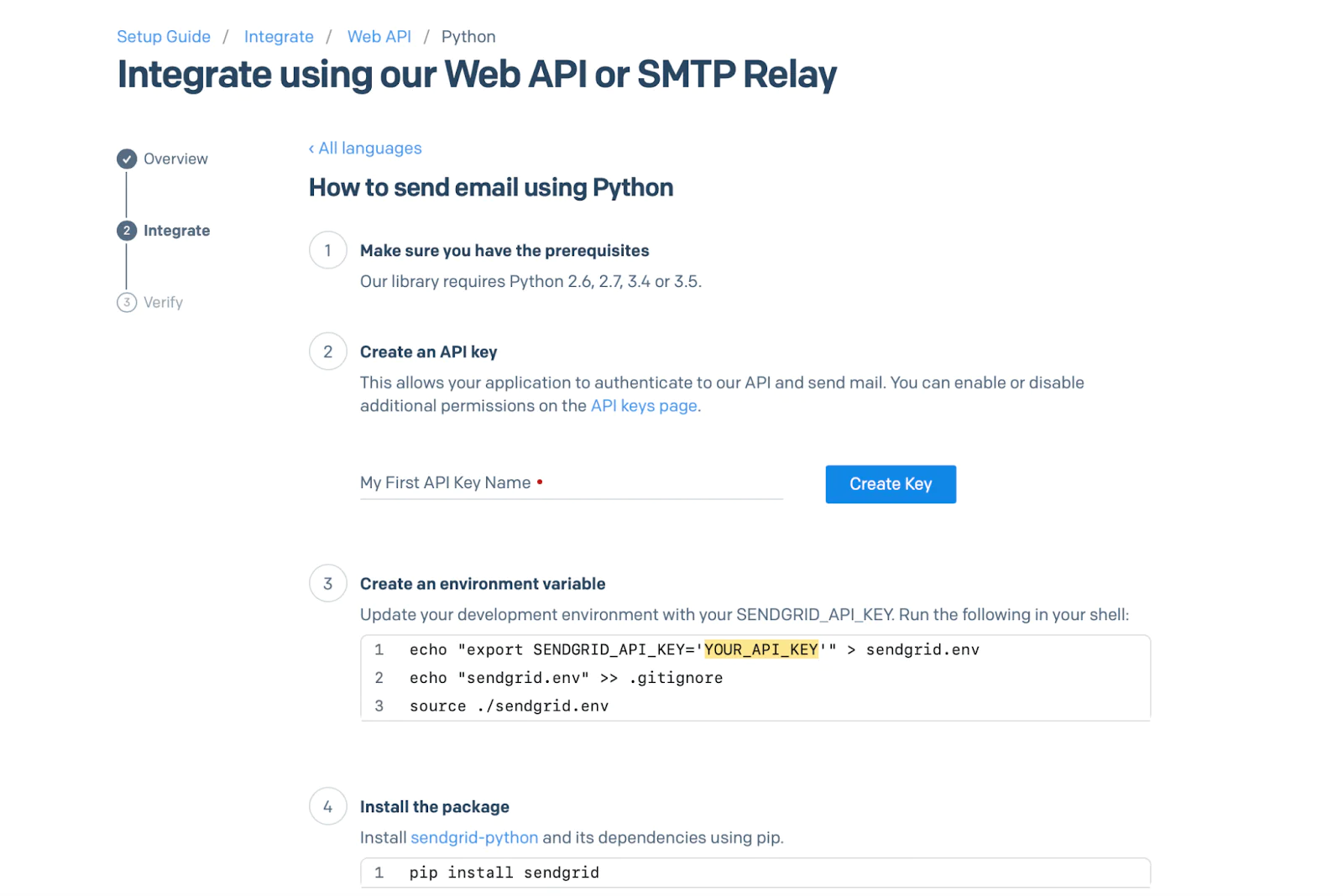
Task: Click the 'sendgrid.env' filename ending code line 1
Action: 922,649
